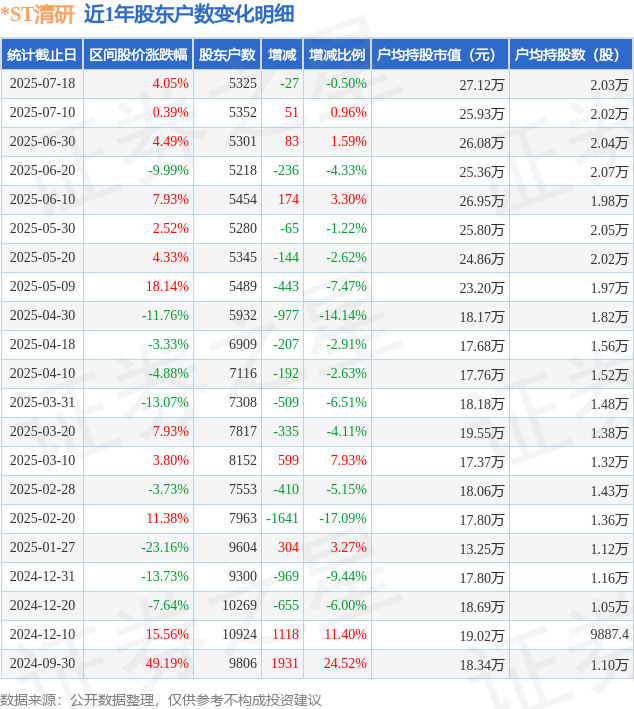
Task: Click the change value 1931
Action: [285, 663]
